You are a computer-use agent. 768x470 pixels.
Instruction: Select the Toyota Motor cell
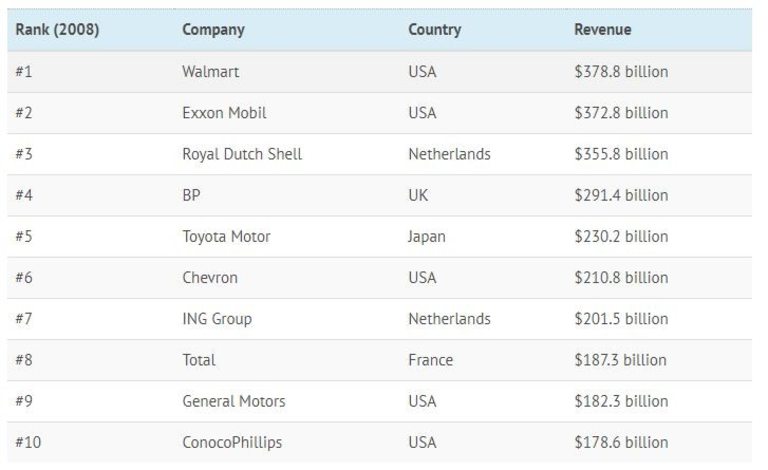coord(226,237)
